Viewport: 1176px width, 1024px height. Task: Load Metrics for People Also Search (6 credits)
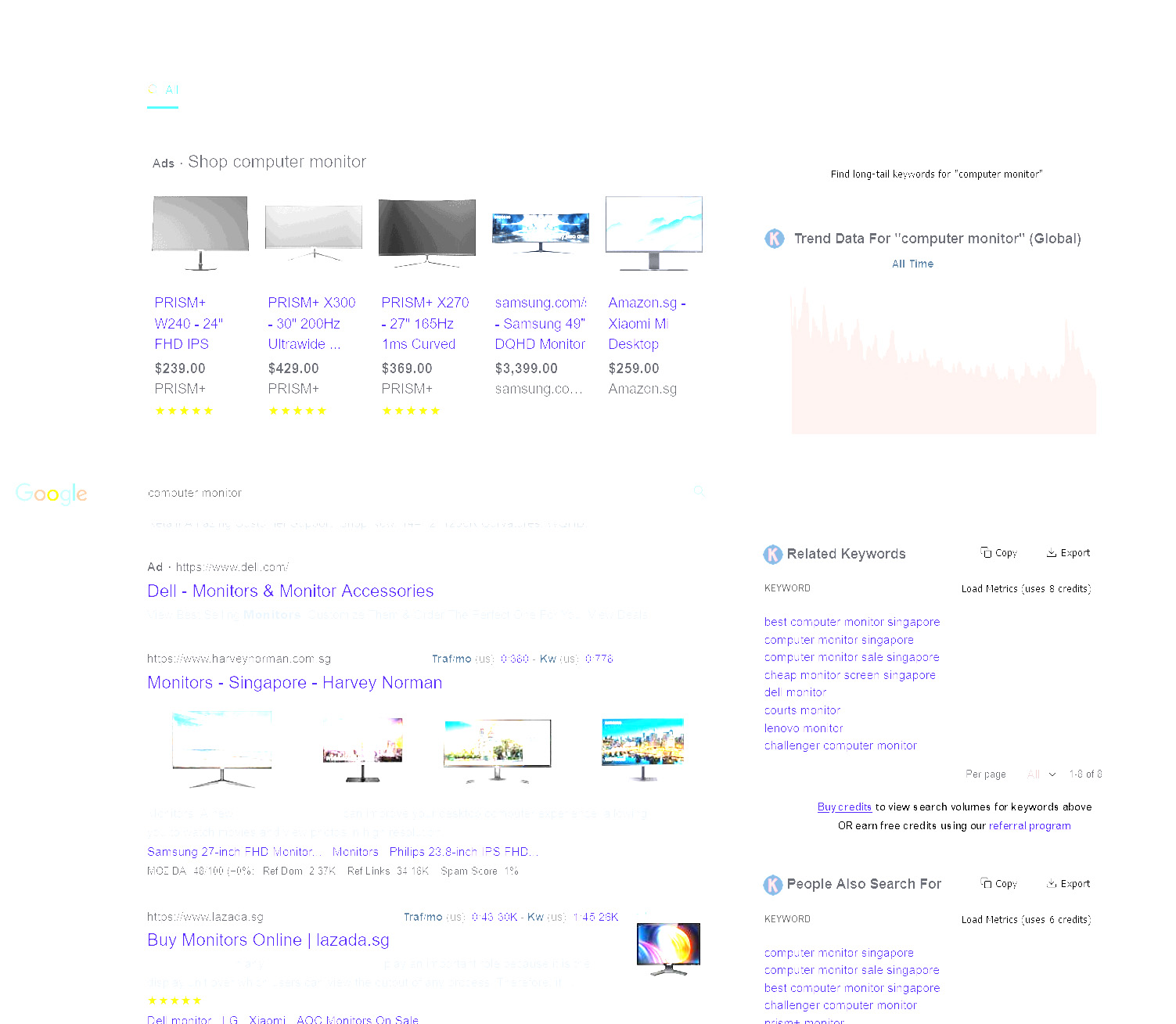[x=1026, y=920]
